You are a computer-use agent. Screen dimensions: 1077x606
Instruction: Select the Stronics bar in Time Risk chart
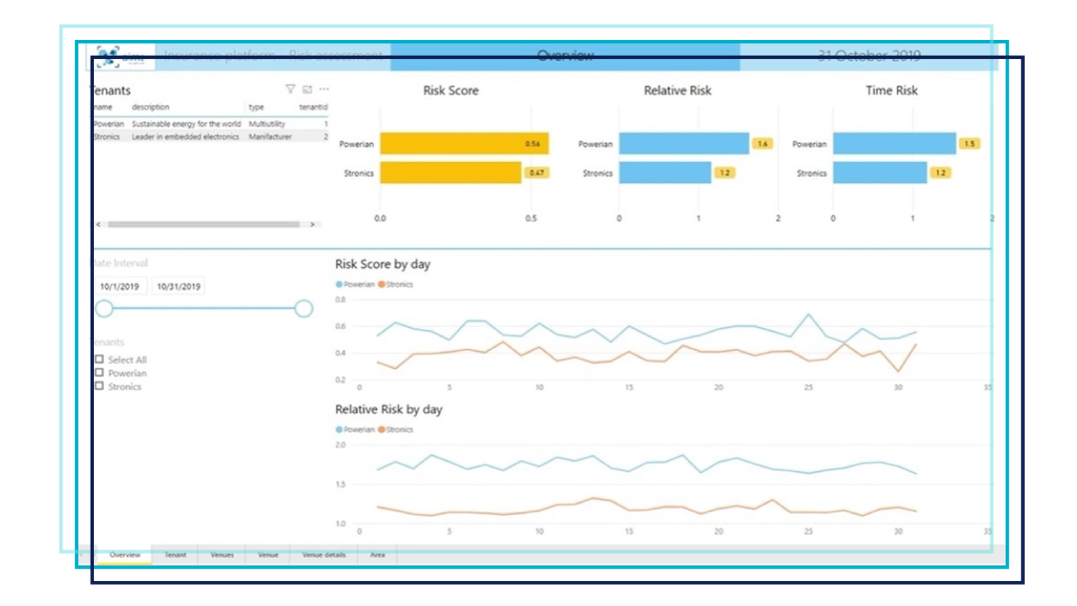(879, 173)
